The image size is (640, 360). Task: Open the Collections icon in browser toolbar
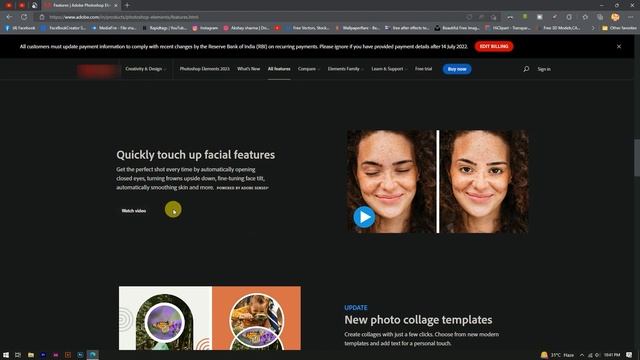(600, 17)
